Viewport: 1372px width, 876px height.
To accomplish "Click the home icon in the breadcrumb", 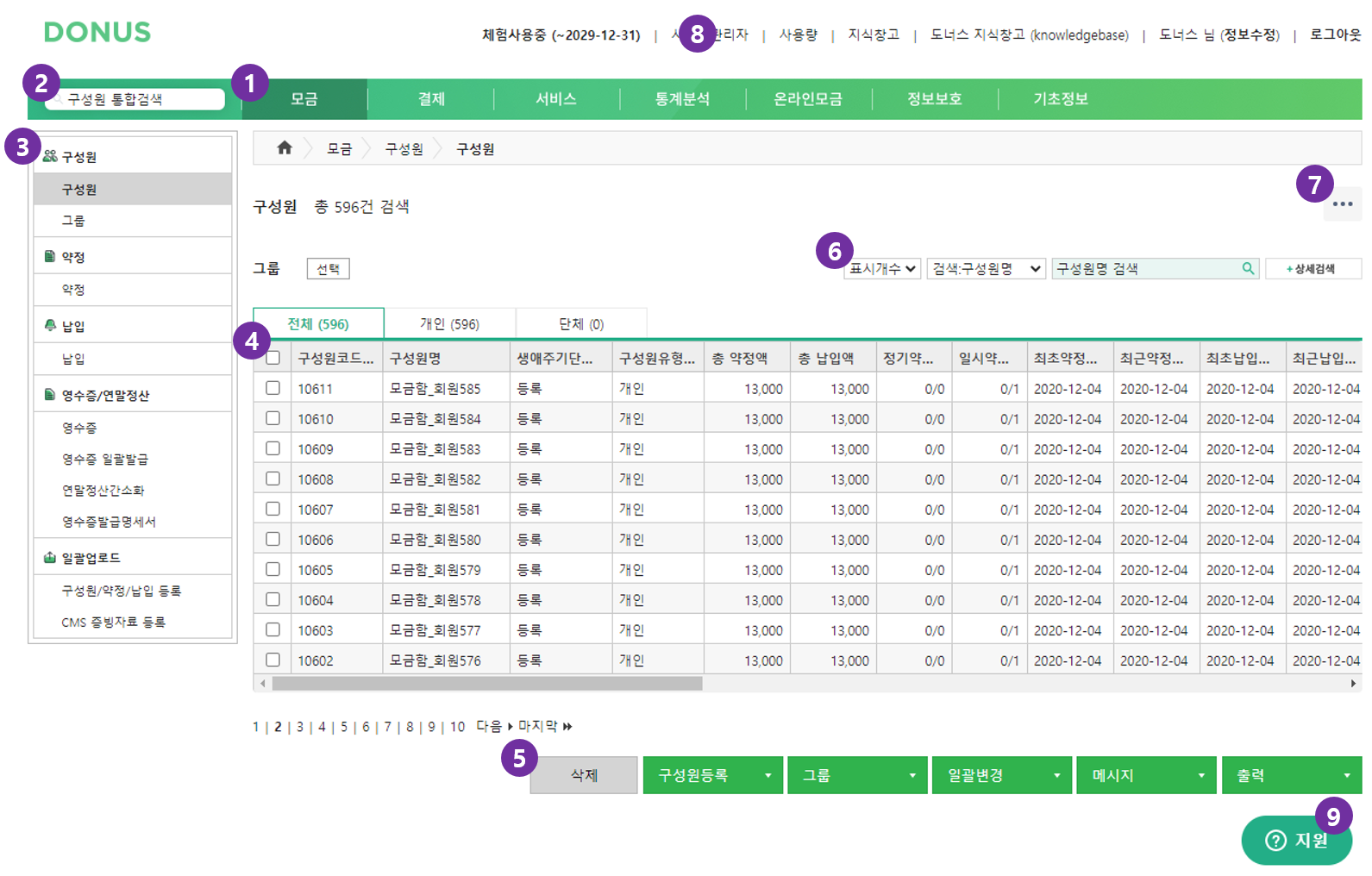I will (285, 148).
